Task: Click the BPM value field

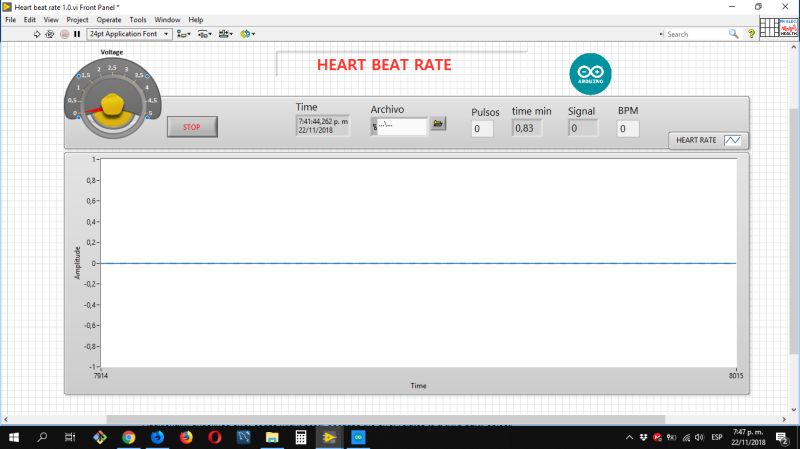Action: point(628,129)
